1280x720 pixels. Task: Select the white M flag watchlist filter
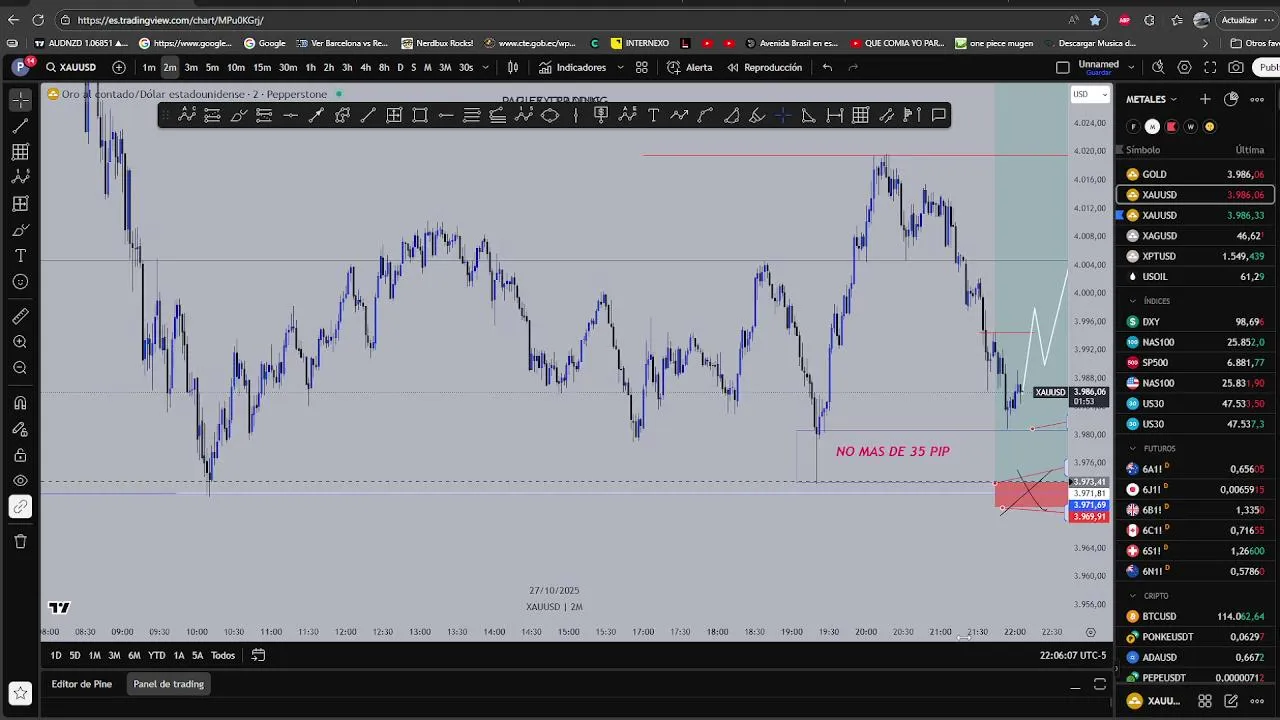[x=1152, y=127]
